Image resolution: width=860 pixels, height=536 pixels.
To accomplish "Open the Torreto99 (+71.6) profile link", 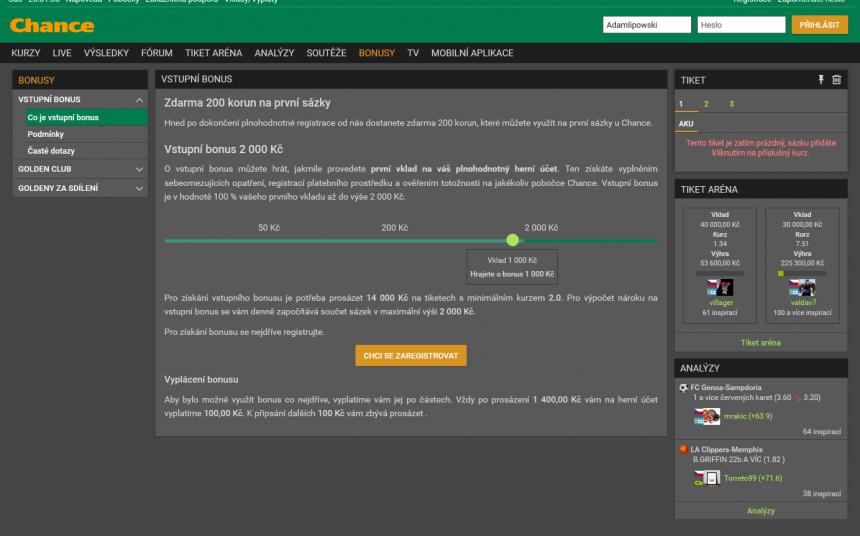I will tap(753, 478).
